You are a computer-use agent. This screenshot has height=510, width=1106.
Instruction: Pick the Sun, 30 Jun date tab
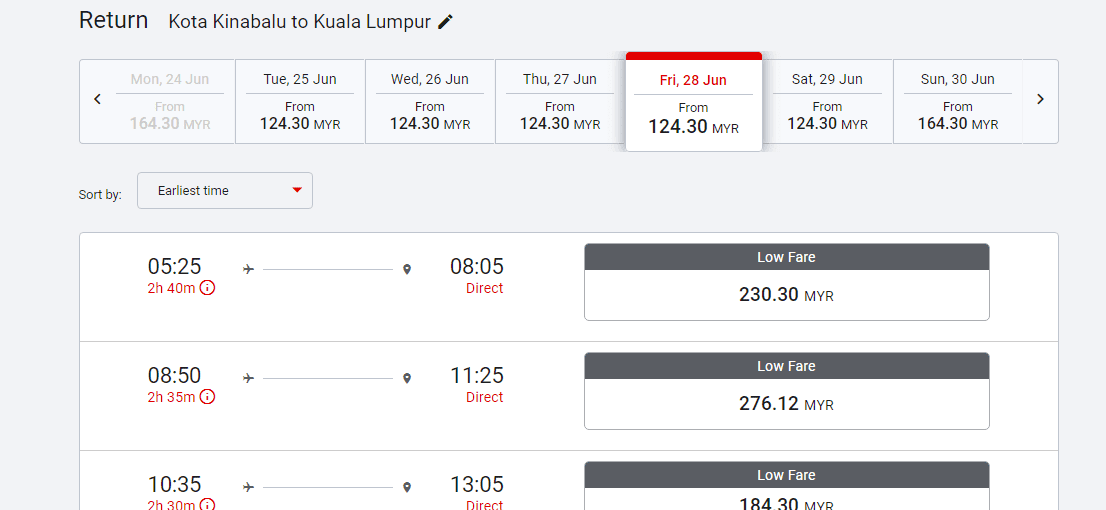click(x=958, y=102)
